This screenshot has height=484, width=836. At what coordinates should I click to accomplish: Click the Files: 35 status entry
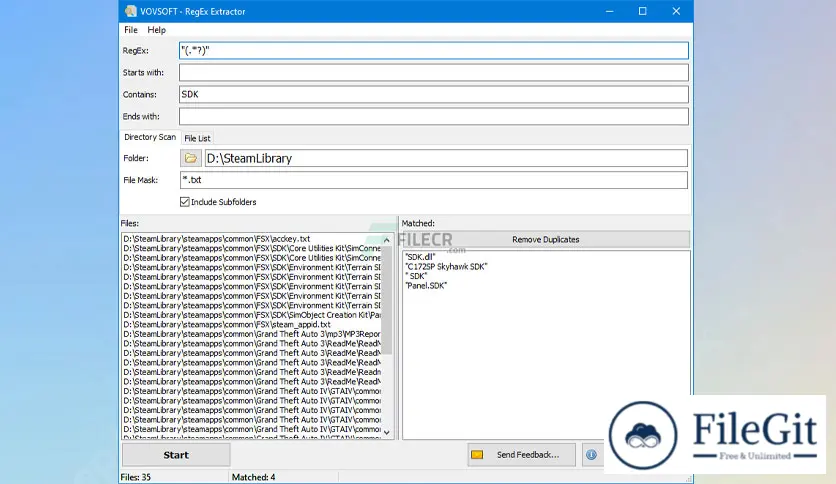[135, 477]
